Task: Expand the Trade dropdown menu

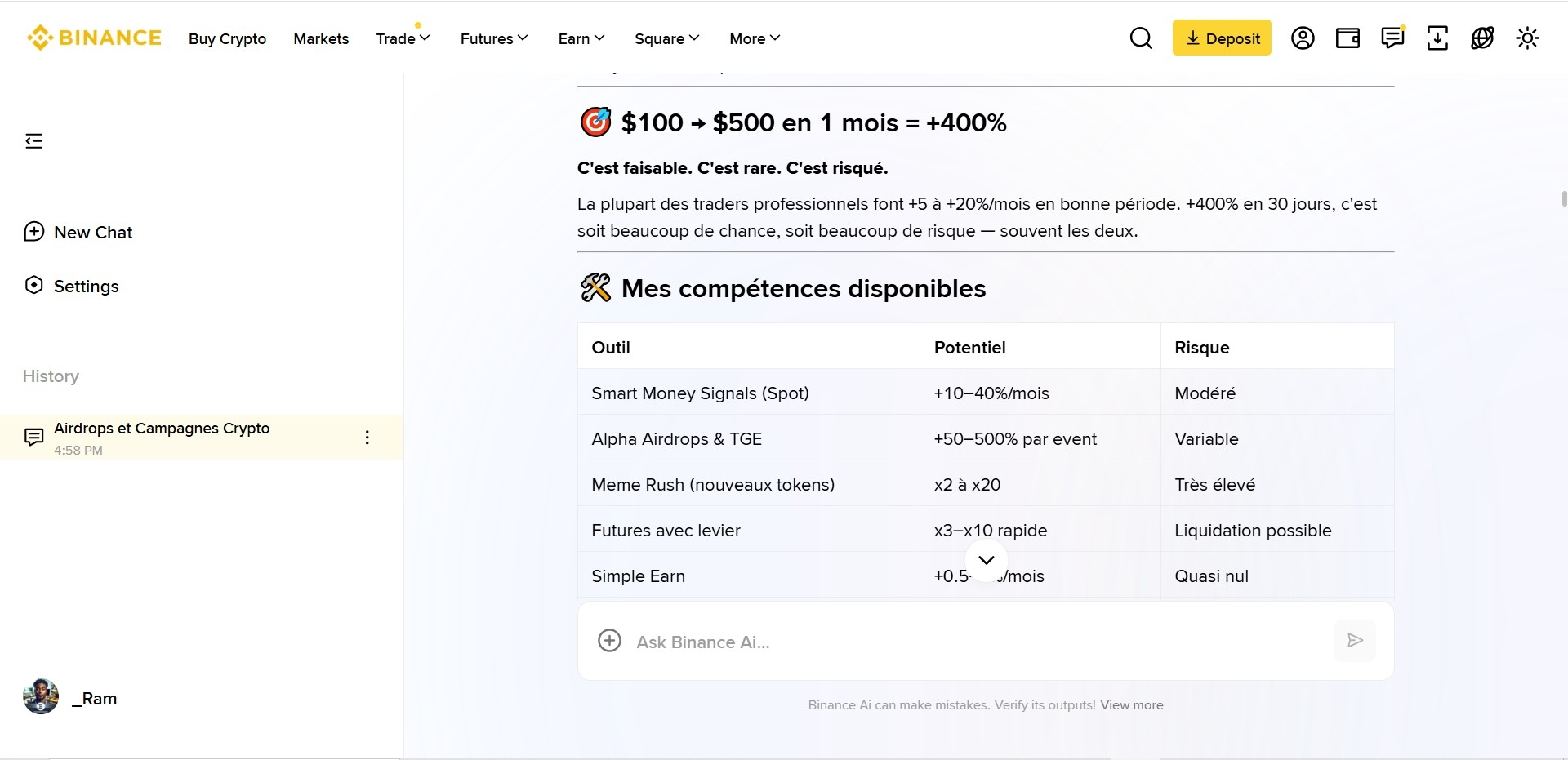Action: [x=403, y=38]
